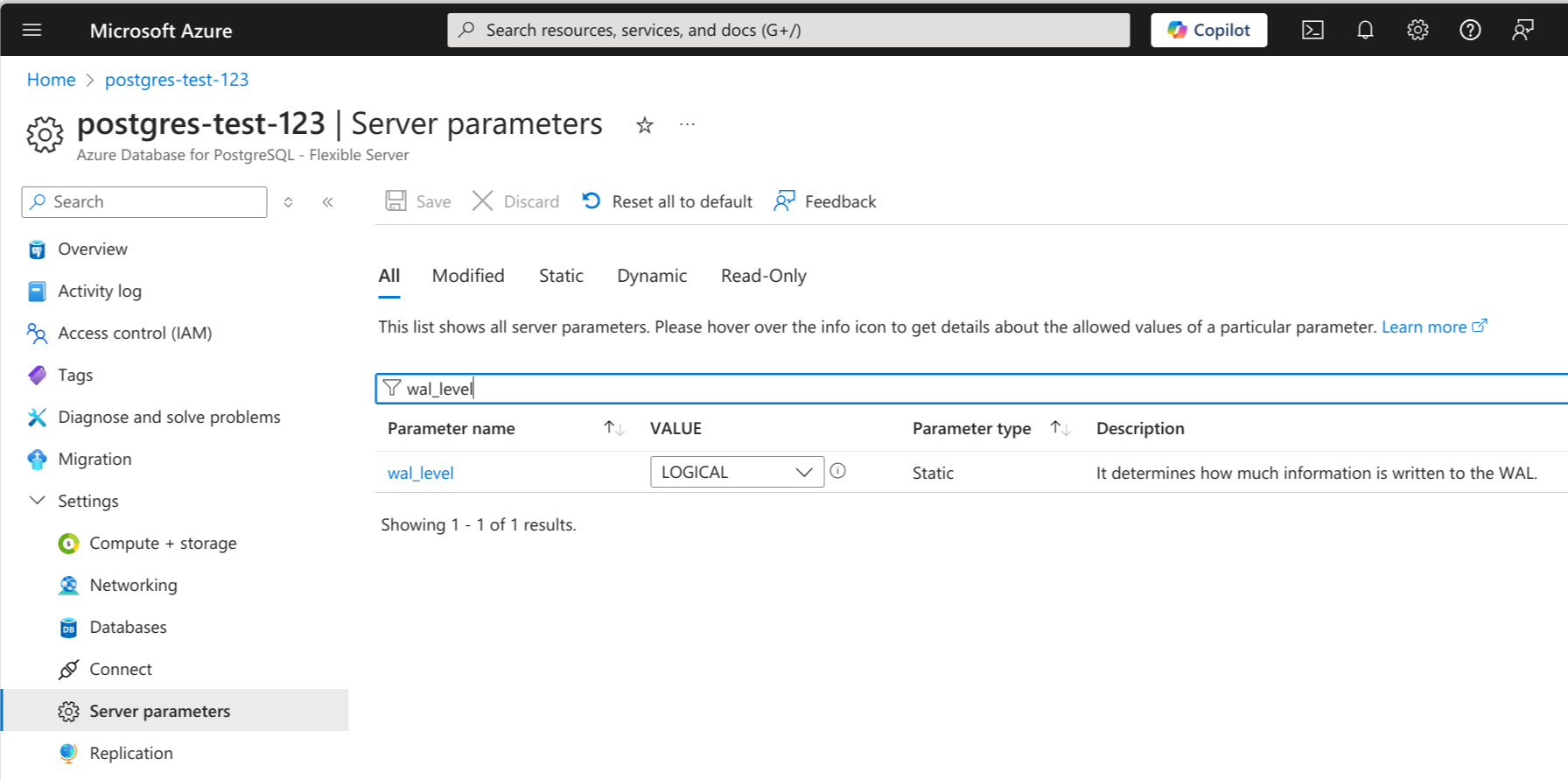Open the more options ellipsis beside title
This screenshot has height=780, width=1568.
click(688, 124)
